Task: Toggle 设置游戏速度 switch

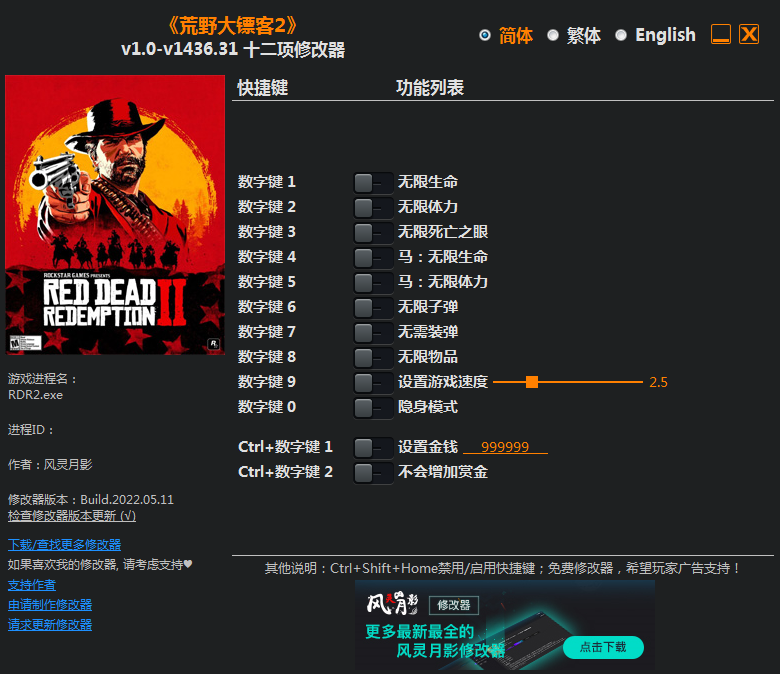Action: (373, 383)
